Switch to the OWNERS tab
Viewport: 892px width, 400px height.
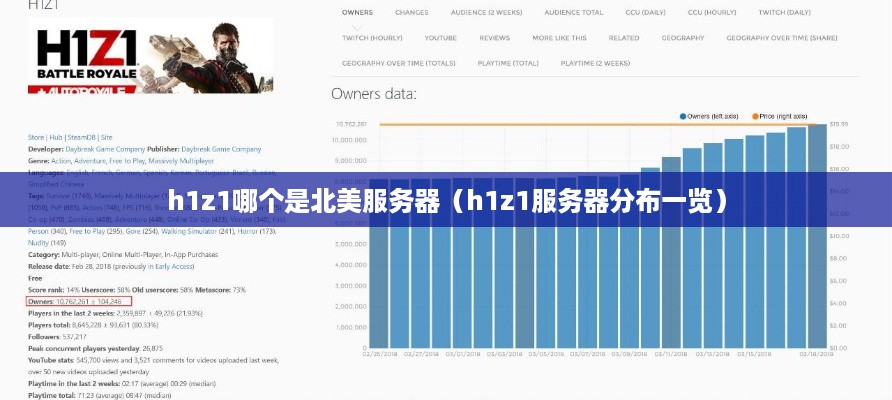[357, 13]
